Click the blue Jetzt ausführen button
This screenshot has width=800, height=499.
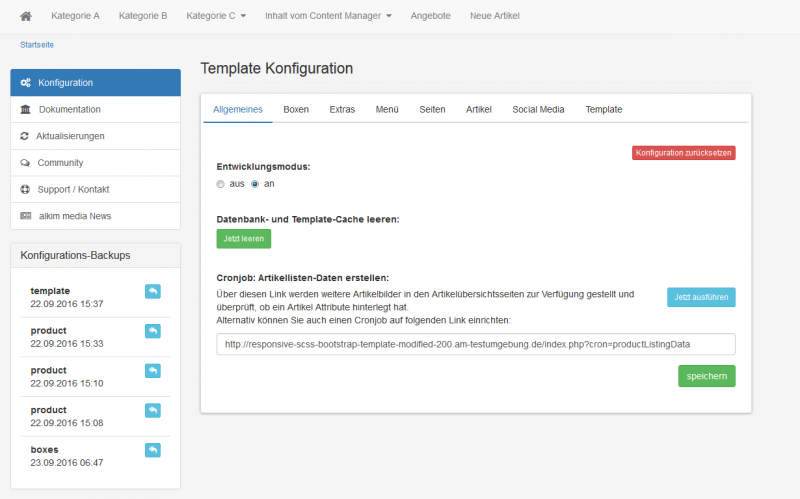(x=701, y=297)
